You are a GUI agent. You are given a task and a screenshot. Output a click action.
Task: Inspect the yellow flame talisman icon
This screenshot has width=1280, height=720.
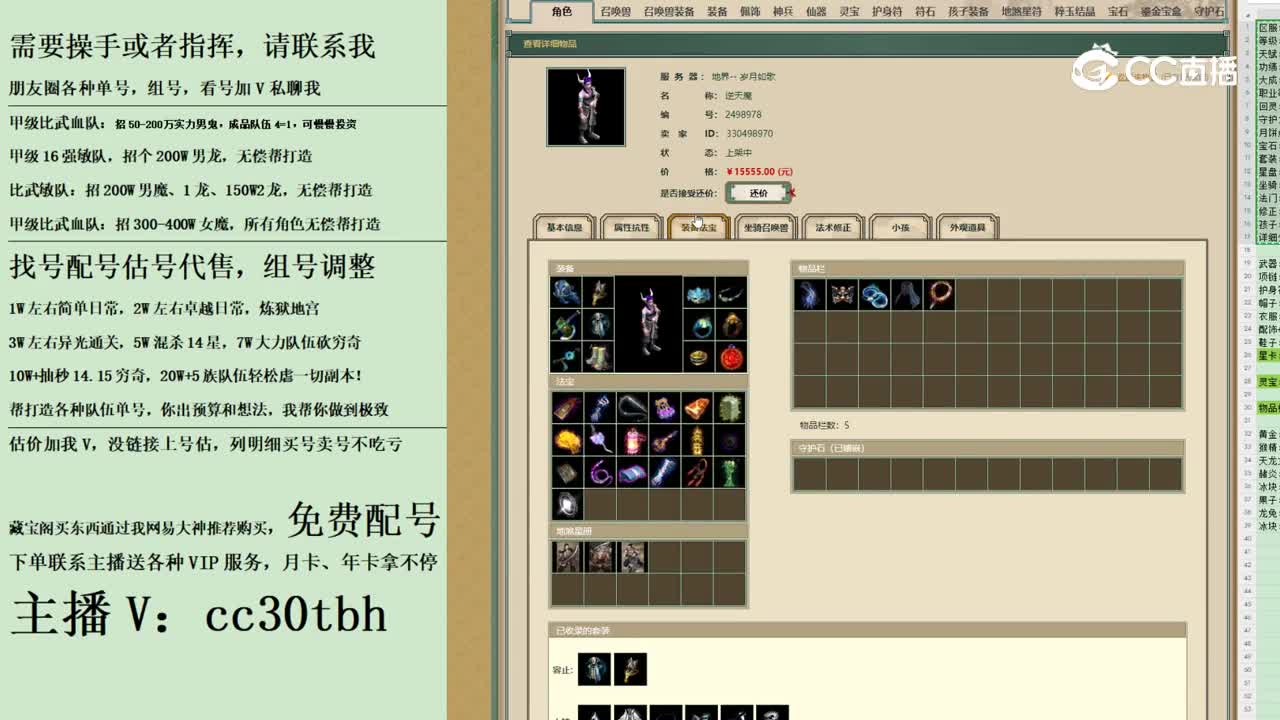tap(567, 440)
